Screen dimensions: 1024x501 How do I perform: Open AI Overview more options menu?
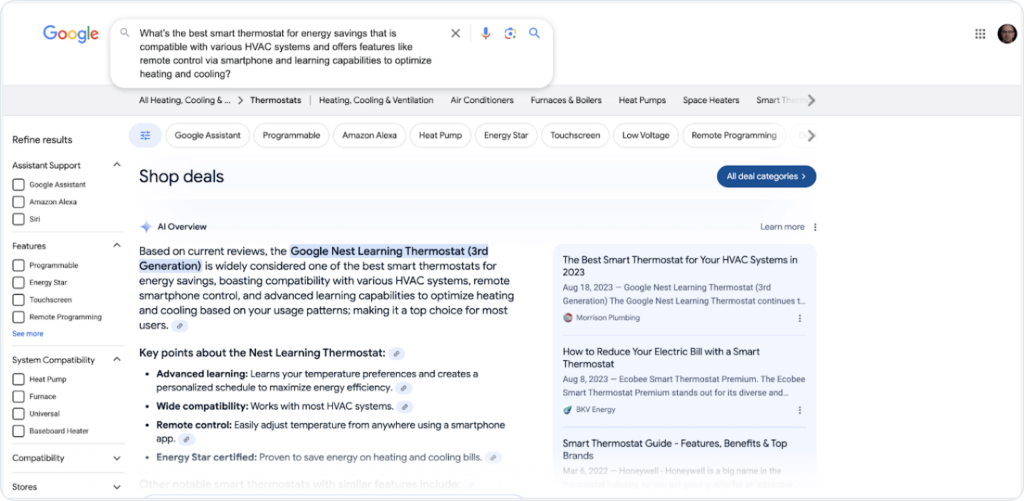815,227
